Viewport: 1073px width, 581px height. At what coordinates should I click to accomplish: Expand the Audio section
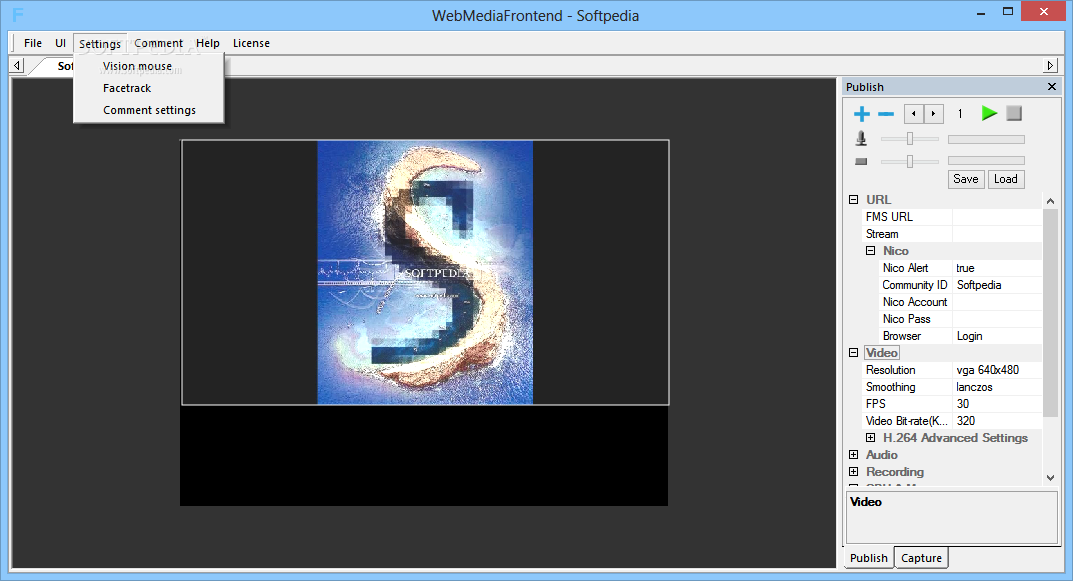[853, 454]
